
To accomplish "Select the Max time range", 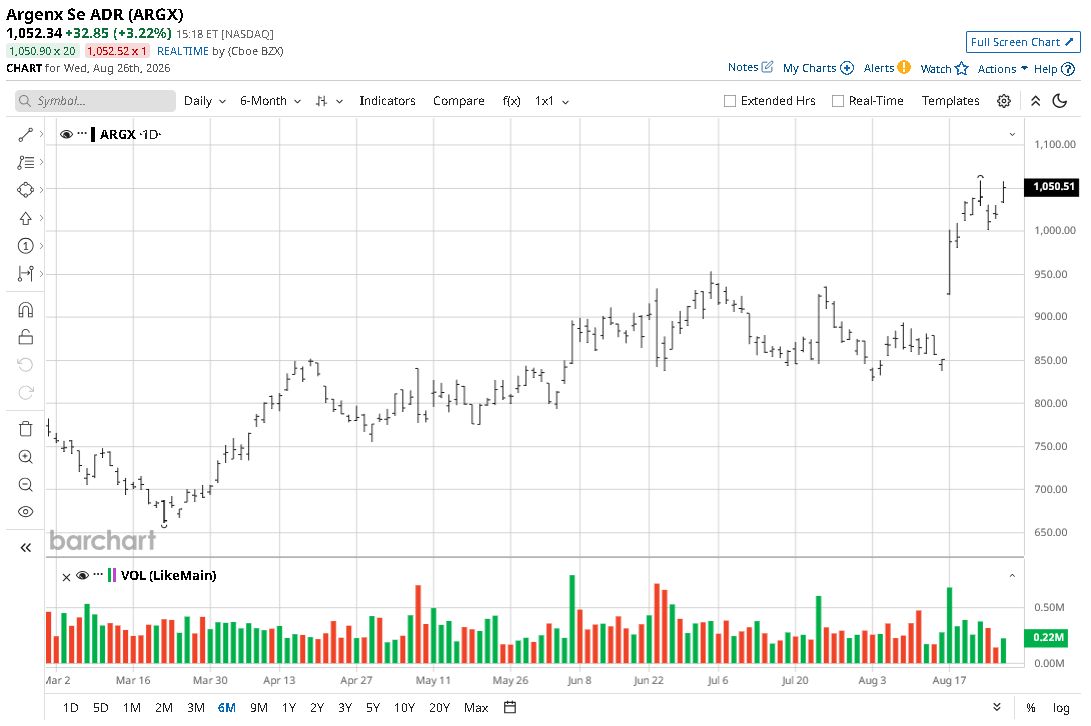I will click(x=476, y=707).
